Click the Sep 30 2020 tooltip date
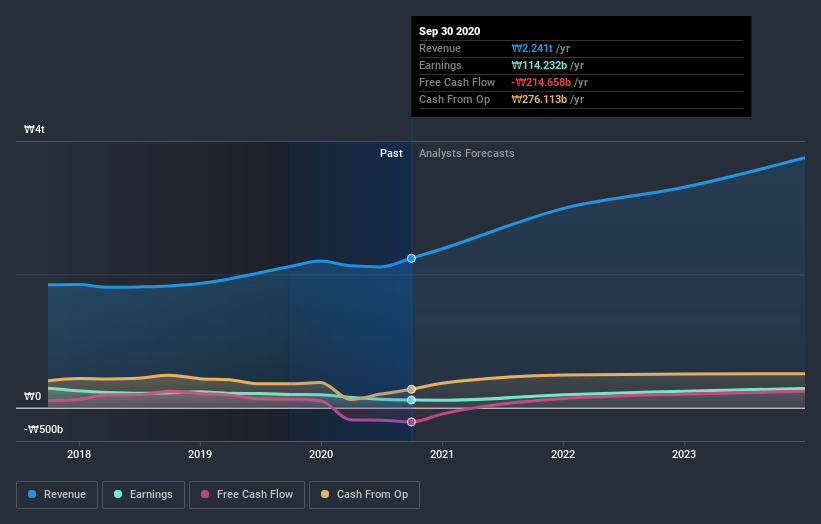The width and height of the screenshot is (821, 524). point(449,31)
